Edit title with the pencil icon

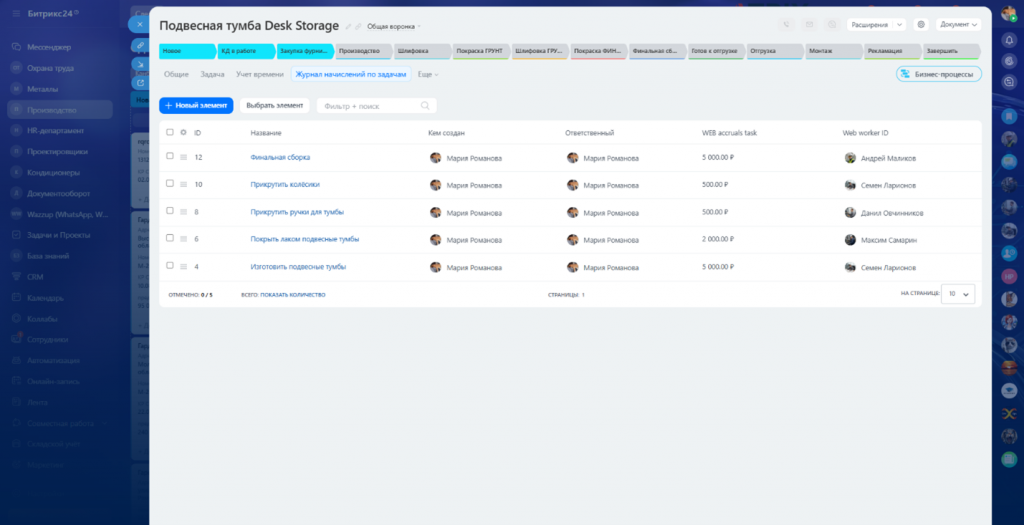pos(349,27)
